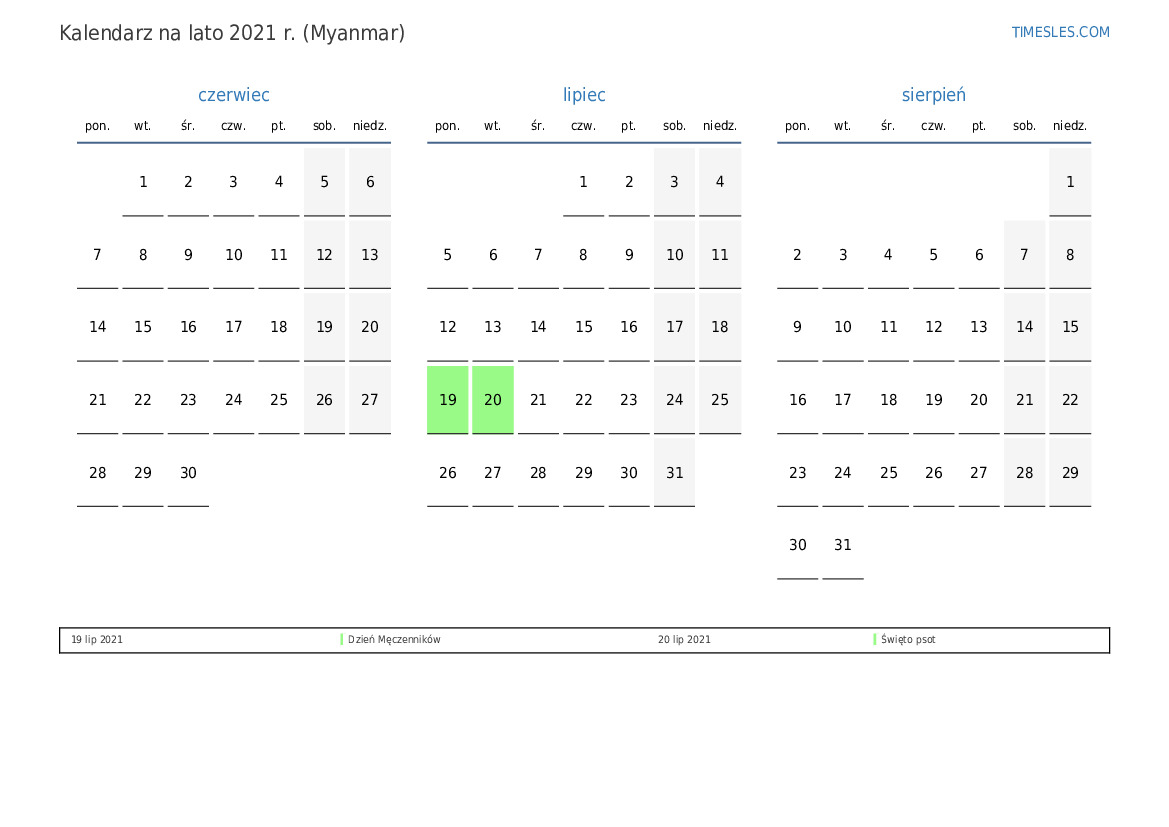Select June 30 in czerwiec
This screenshot has width=1169, height=827.
tap(188, 473)
